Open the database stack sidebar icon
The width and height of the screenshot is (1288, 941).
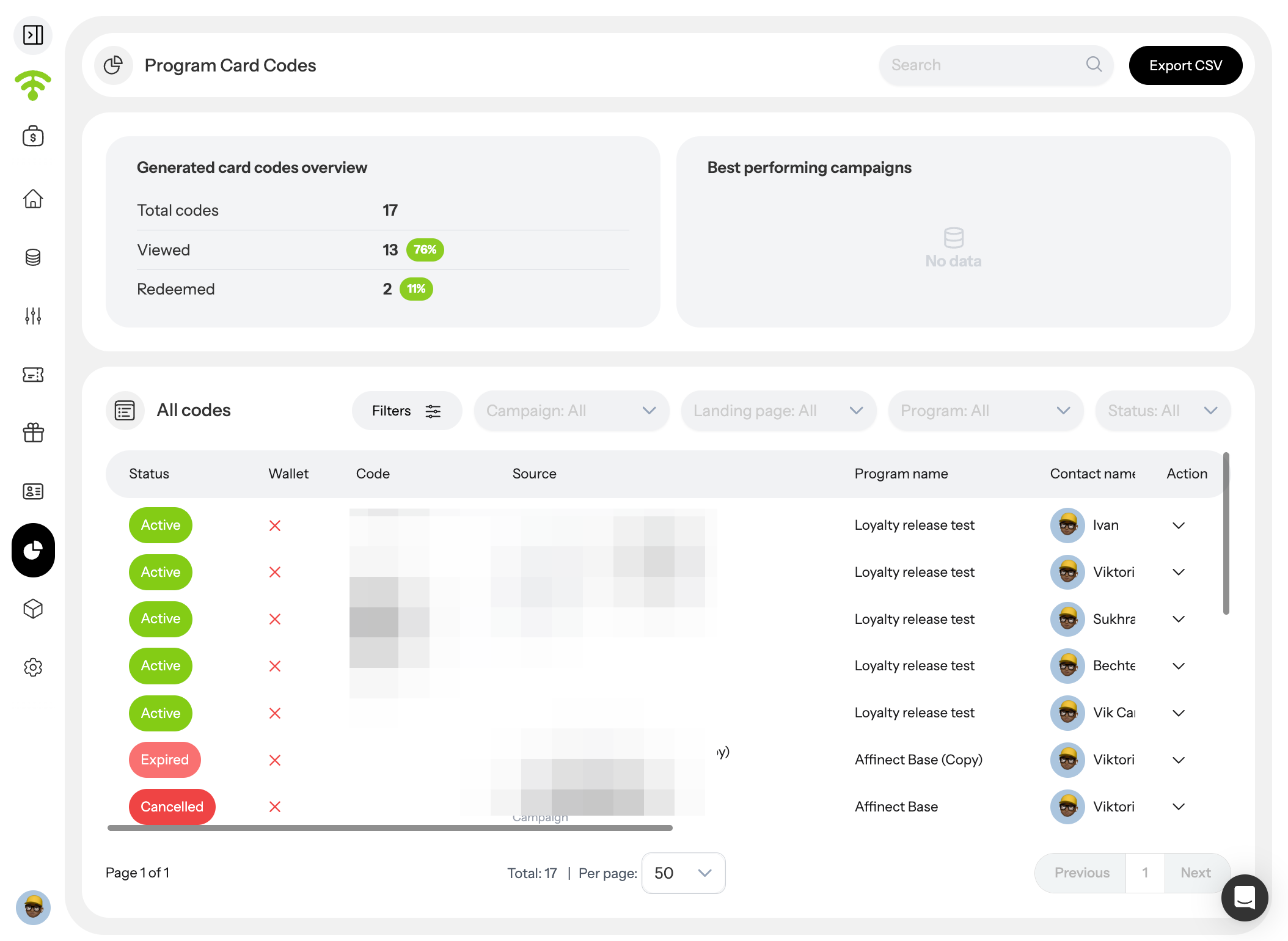tap(33, 257)
